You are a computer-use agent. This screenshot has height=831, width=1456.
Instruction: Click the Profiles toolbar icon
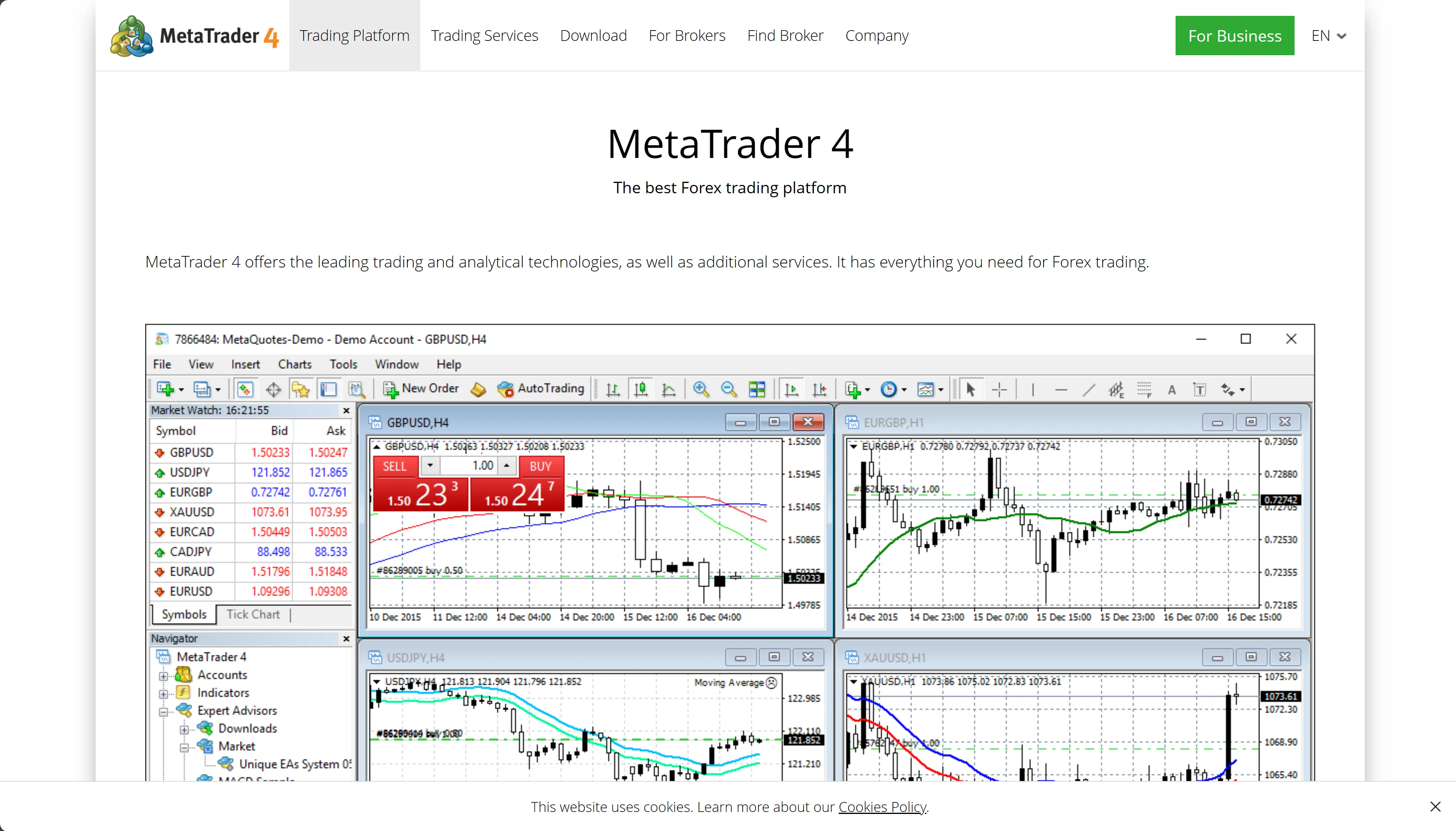202,389
